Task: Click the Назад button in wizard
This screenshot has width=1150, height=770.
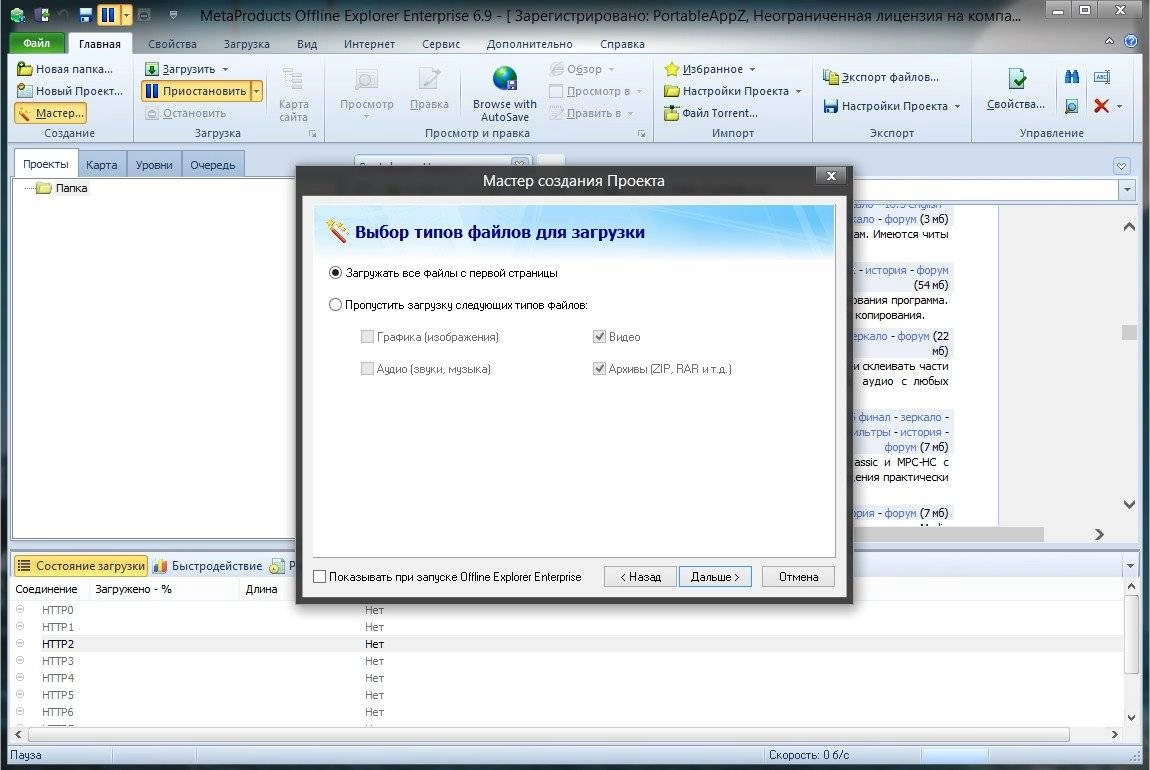Action: pos(641,577)
